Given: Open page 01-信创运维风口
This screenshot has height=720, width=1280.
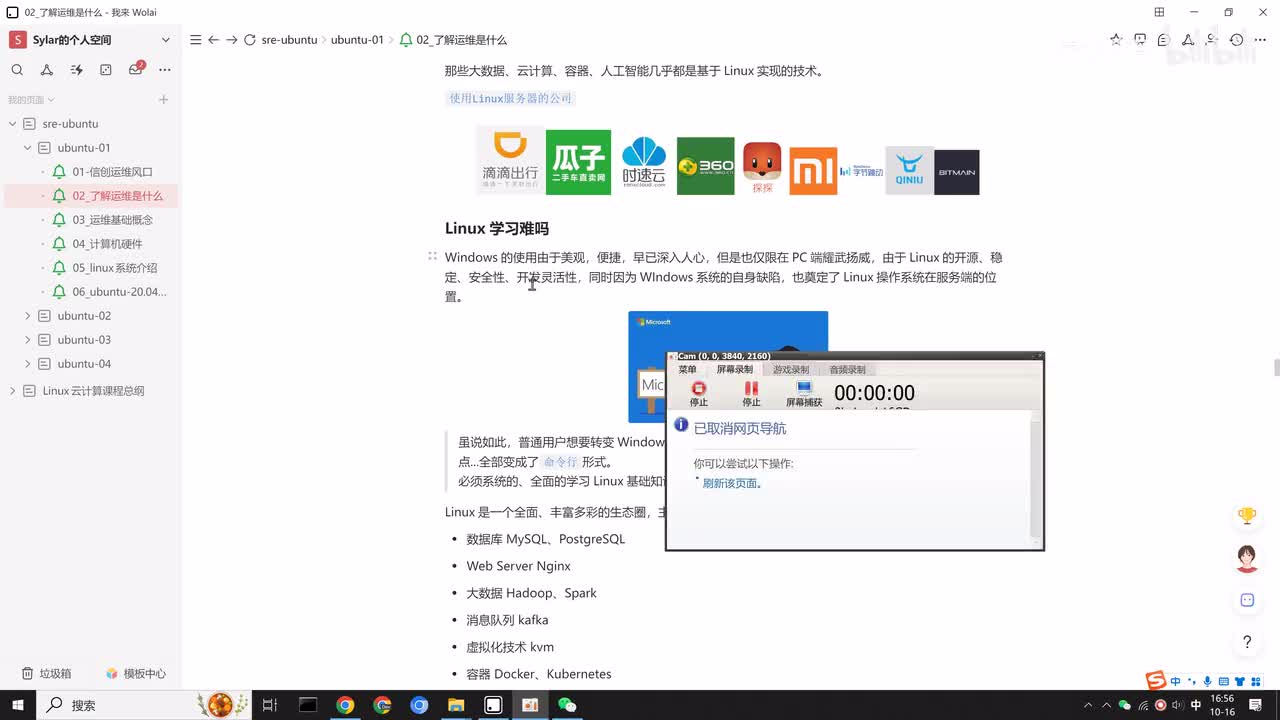Looking at the screenshot, I should 112,172.
